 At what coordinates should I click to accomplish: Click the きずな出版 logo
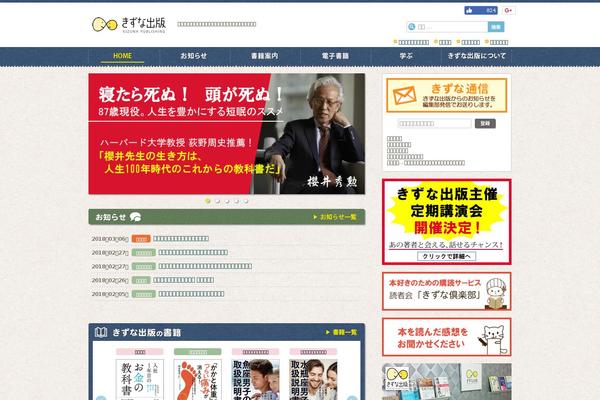(x=129, y=25)
